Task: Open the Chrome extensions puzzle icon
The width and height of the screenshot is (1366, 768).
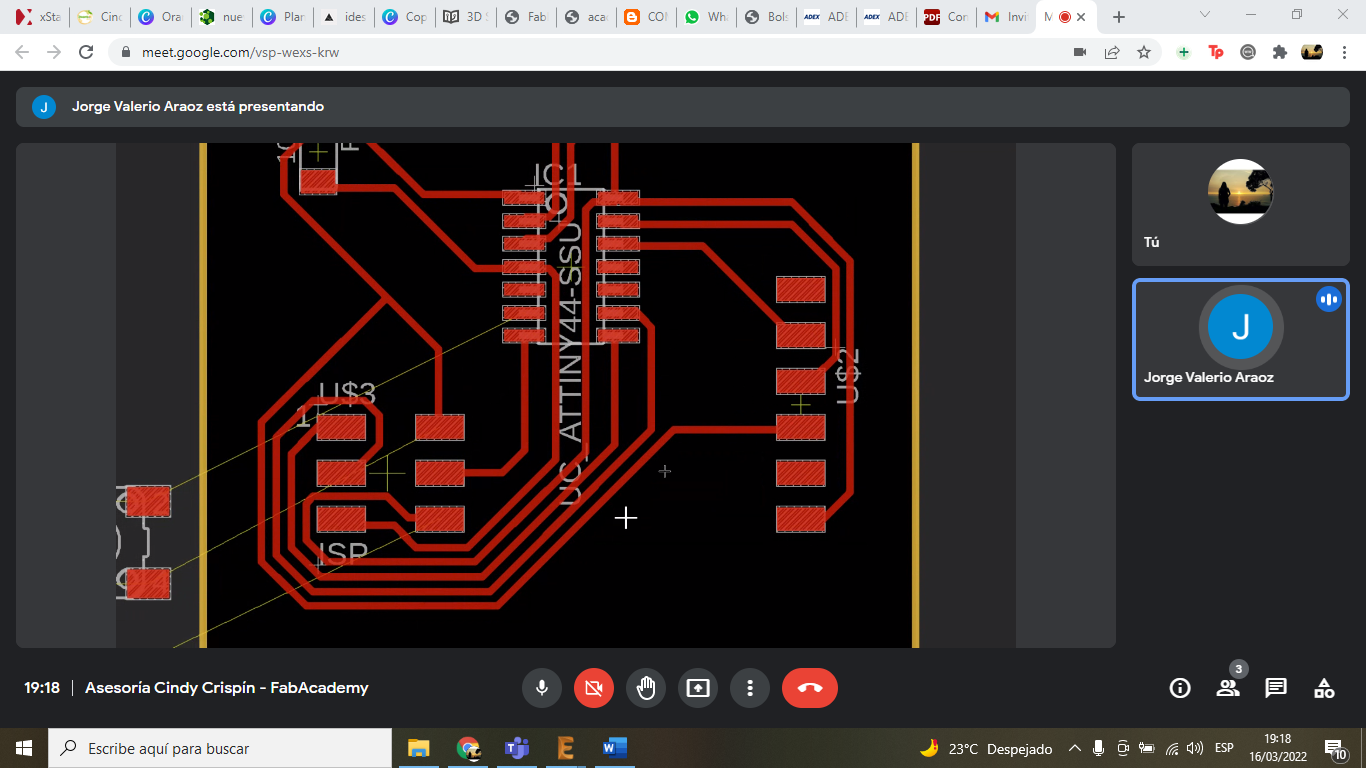Action: click(1279, 52)
